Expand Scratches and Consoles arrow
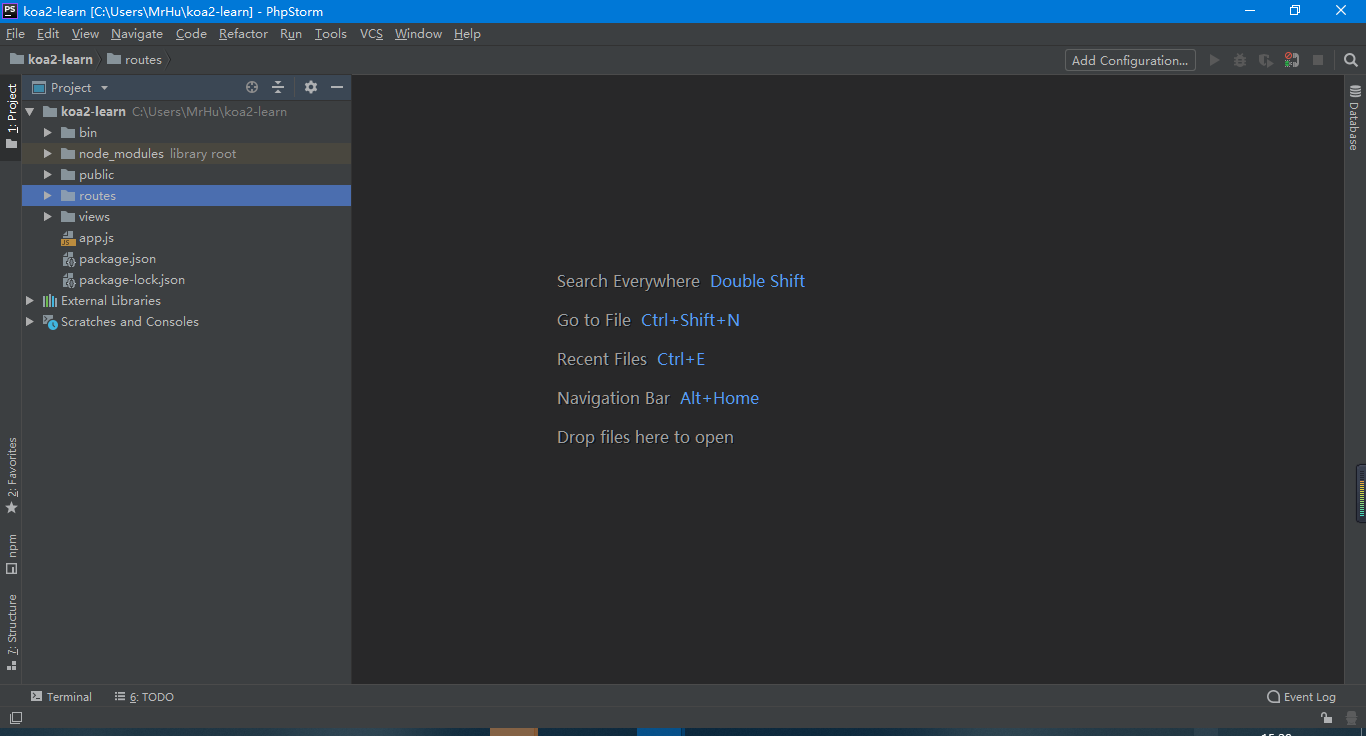 point(30,322)
